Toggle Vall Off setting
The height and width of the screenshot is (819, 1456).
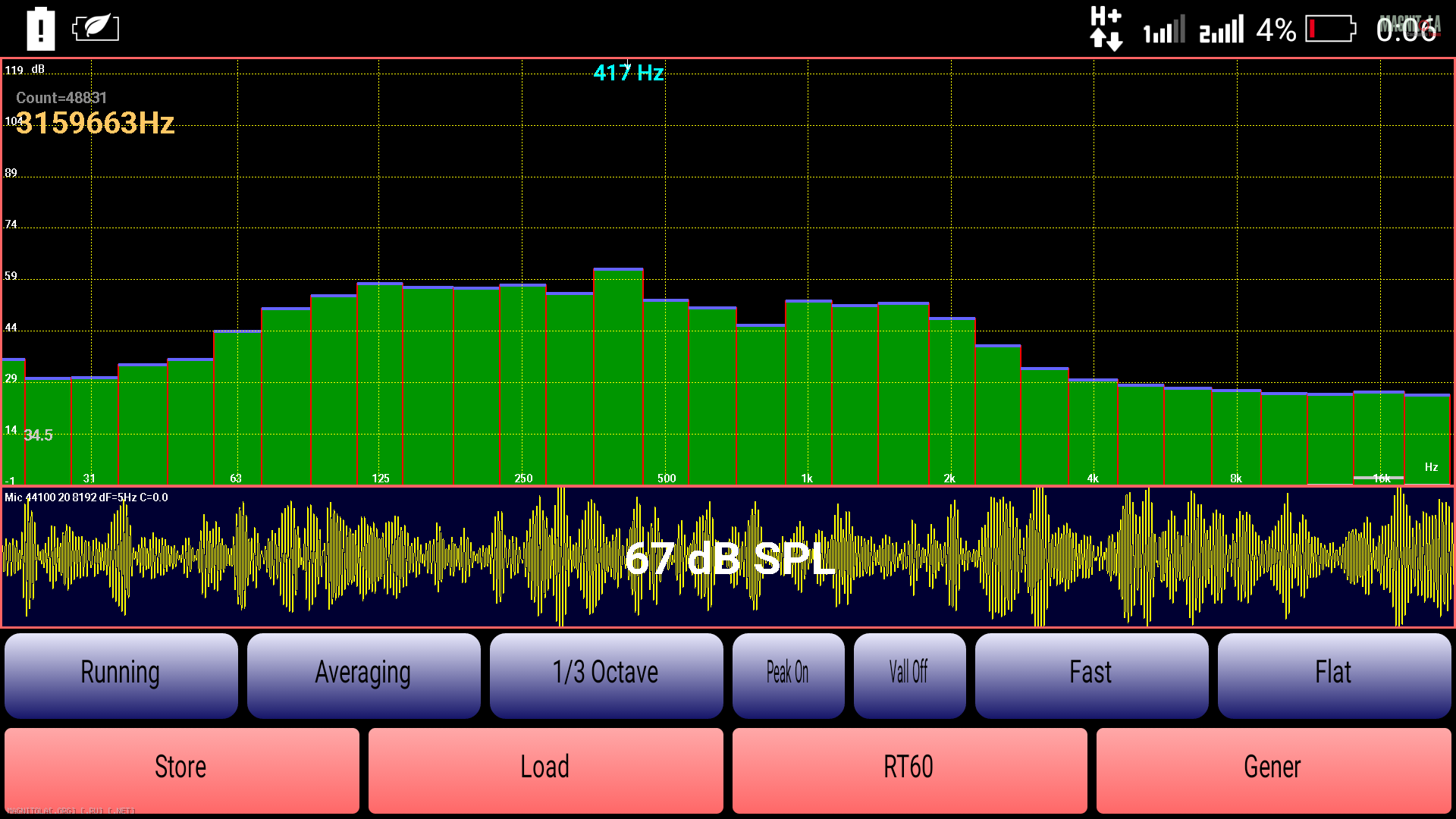click(x=909, y=674)
